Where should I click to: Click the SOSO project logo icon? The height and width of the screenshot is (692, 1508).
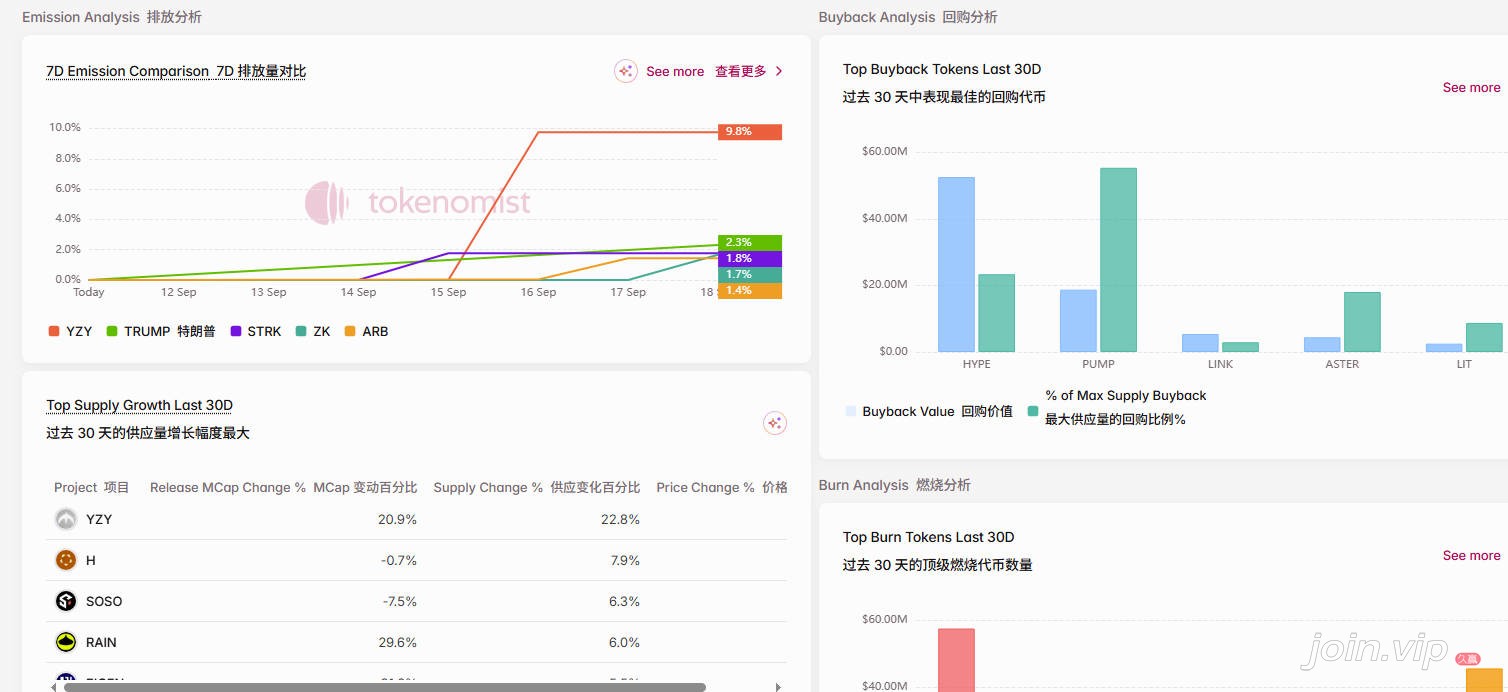tap(66, 601)
